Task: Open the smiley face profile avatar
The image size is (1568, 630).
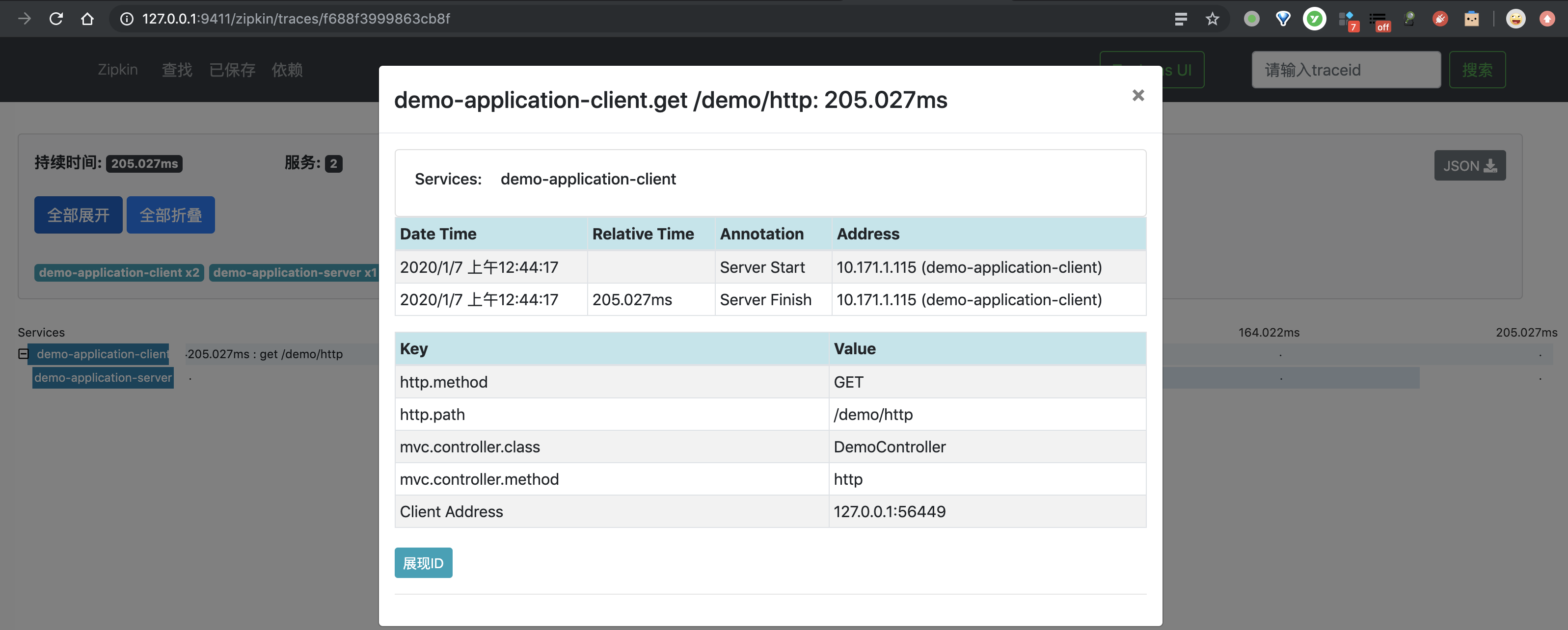Action: (1515, 19)
